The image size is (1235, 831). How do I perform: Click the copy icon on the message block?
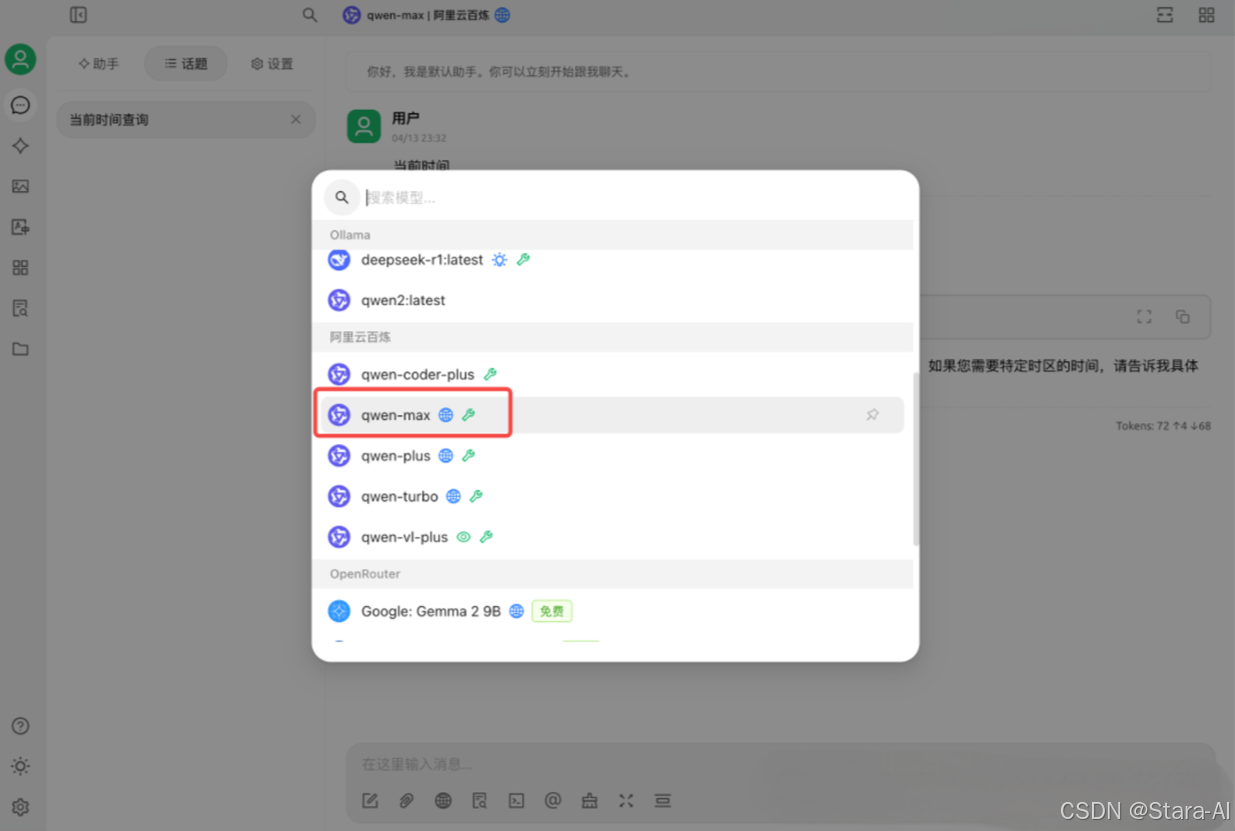tap(1183, 317)
